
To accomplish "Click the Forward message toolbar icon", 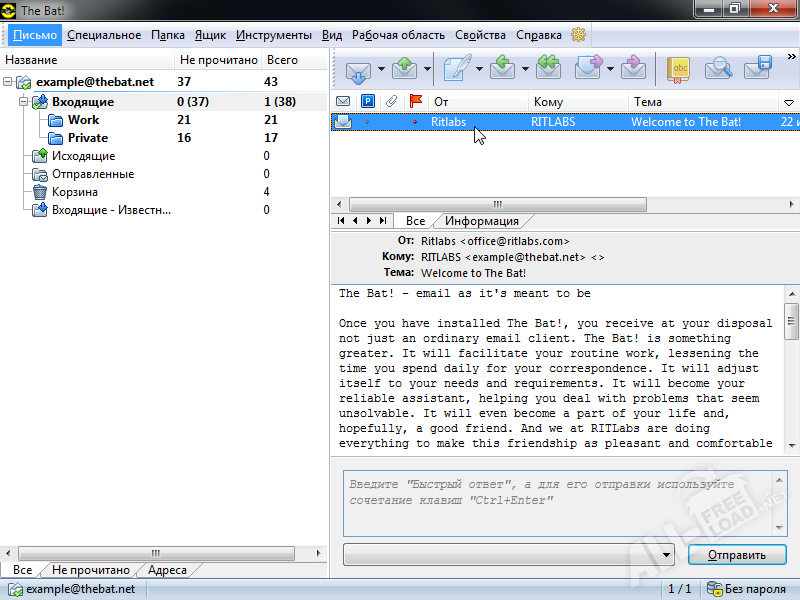I will [x=589, y=69].
